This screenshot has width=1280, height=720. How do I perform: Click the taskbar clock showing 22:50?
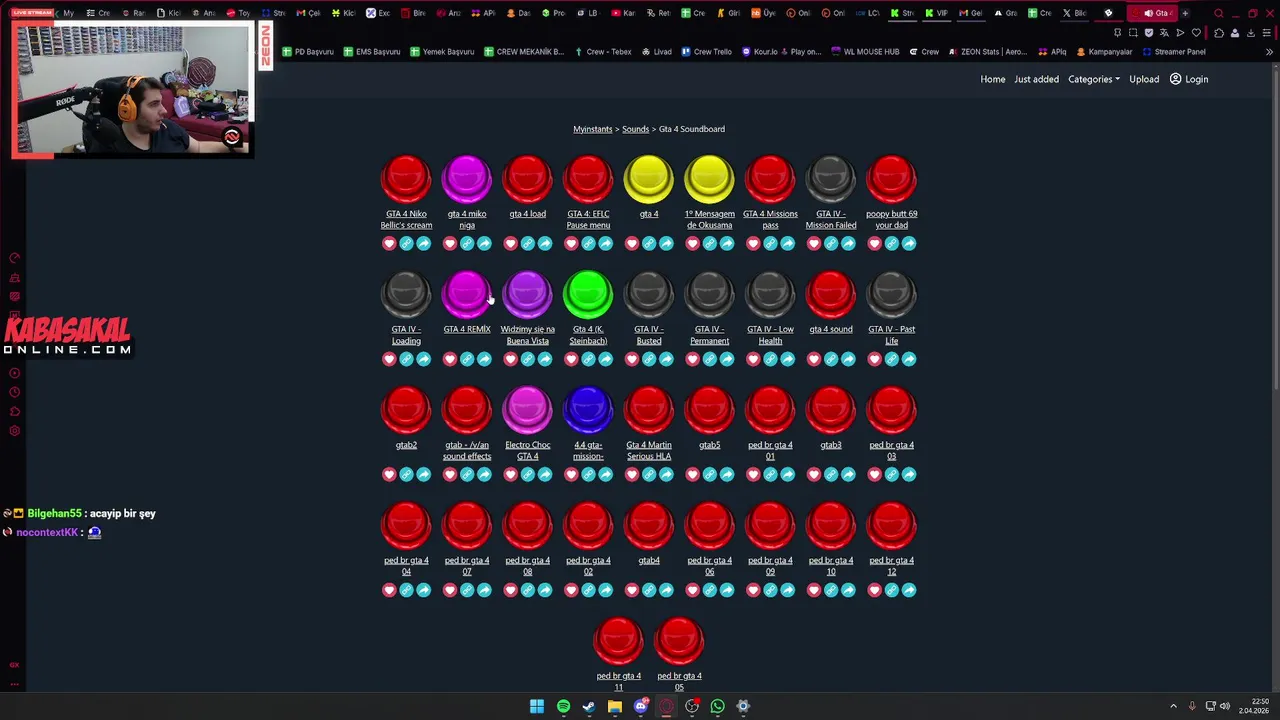point(1254,707)
